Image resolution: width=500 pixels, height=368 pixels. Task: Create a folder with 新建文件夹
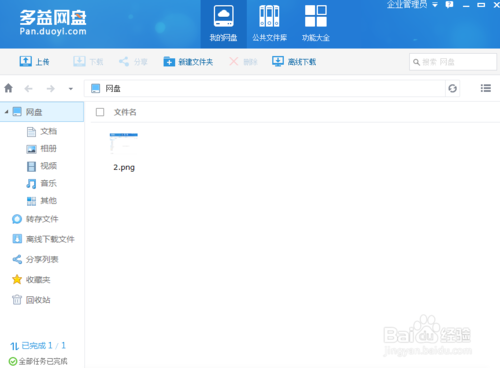[x=188, y=62]
